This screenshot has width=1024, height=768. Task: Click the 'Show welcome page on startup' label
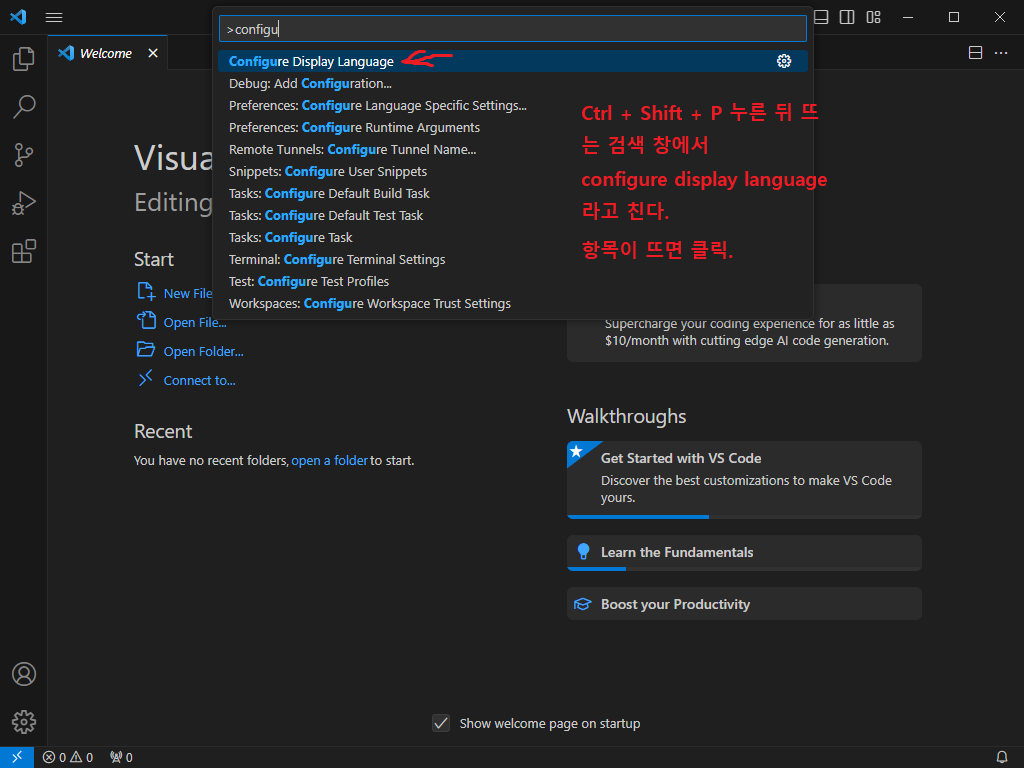549,723
